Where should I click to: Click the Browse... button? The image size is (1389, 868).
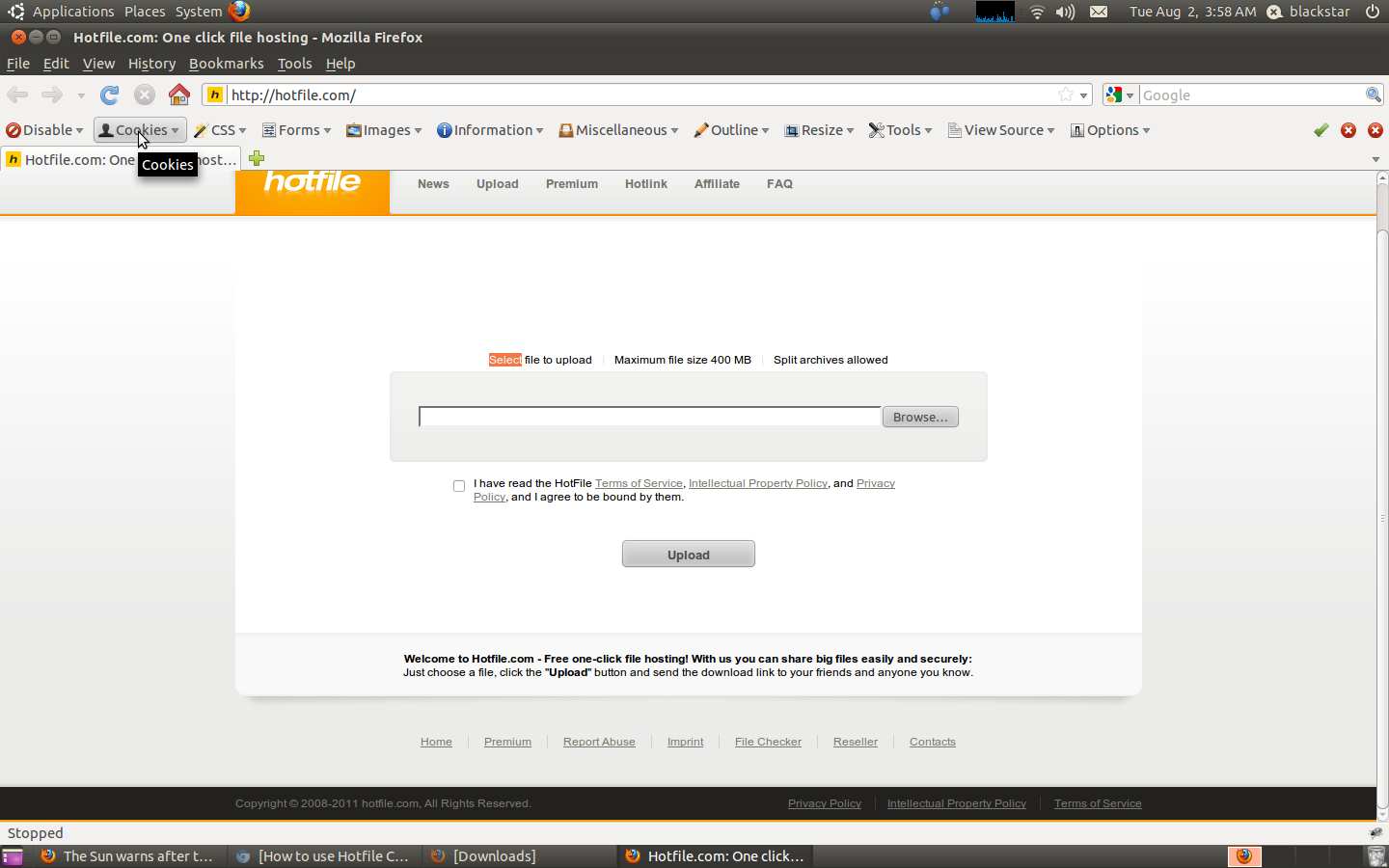click(x=920, y=417)
